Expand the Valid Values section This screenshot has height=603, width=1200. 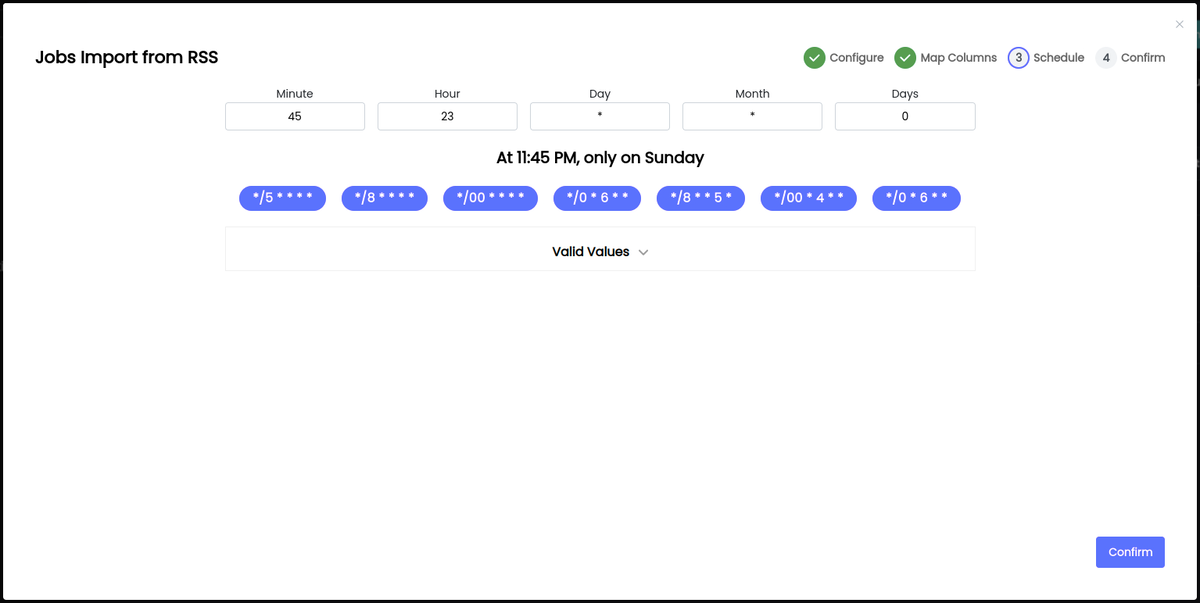tap(591, 252)
